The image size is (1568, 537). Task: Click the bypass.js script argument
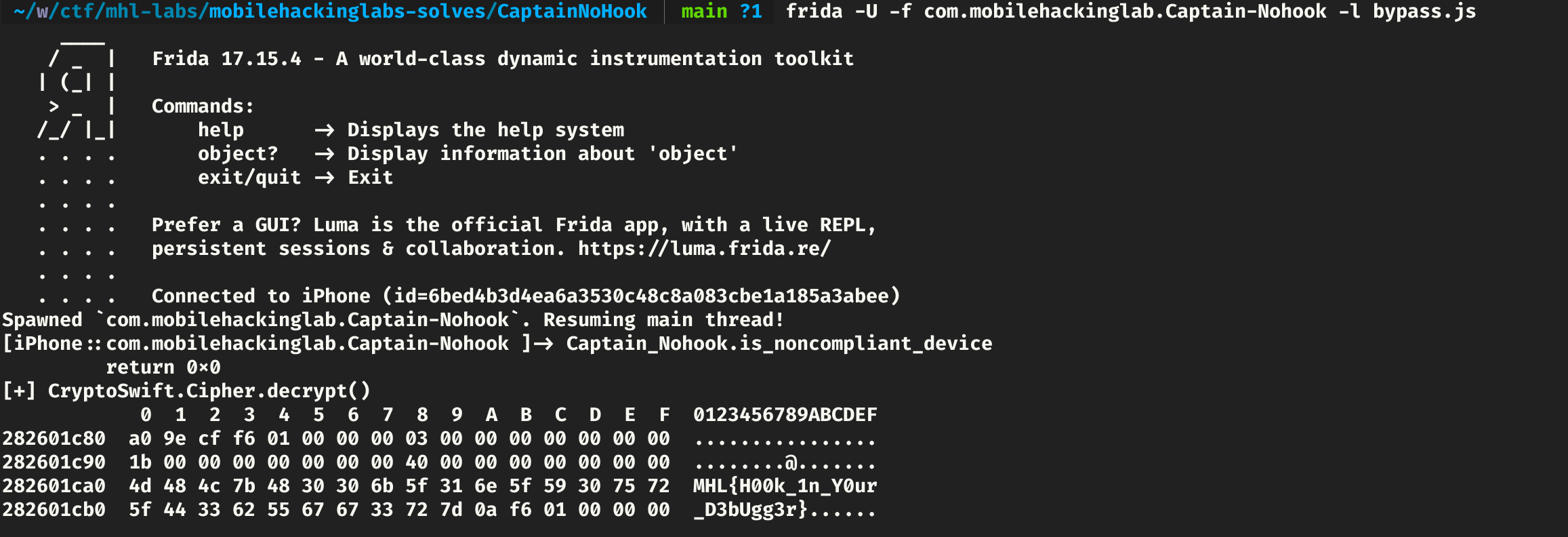1424,12
